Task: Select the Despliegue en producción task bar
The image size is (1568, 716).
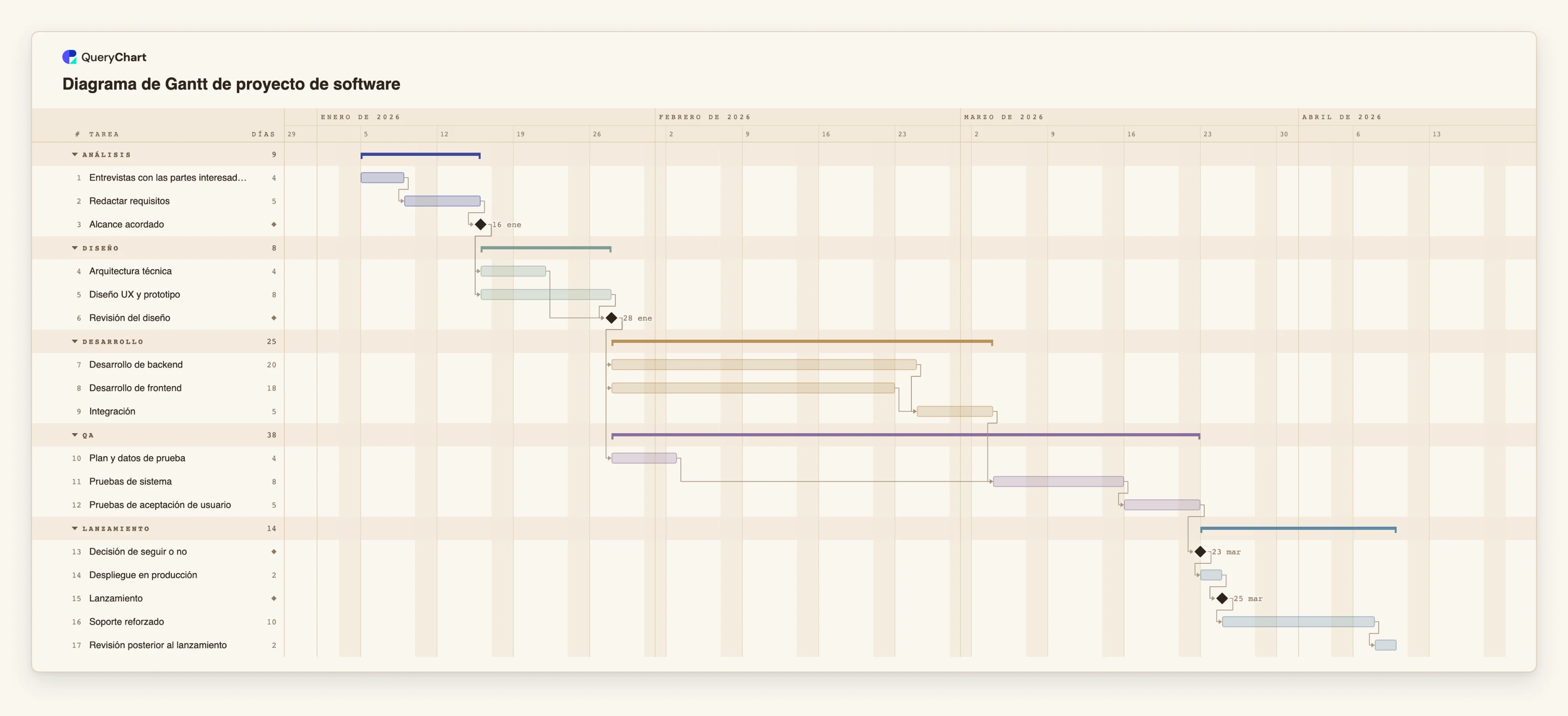Action: coord(1211,575)
